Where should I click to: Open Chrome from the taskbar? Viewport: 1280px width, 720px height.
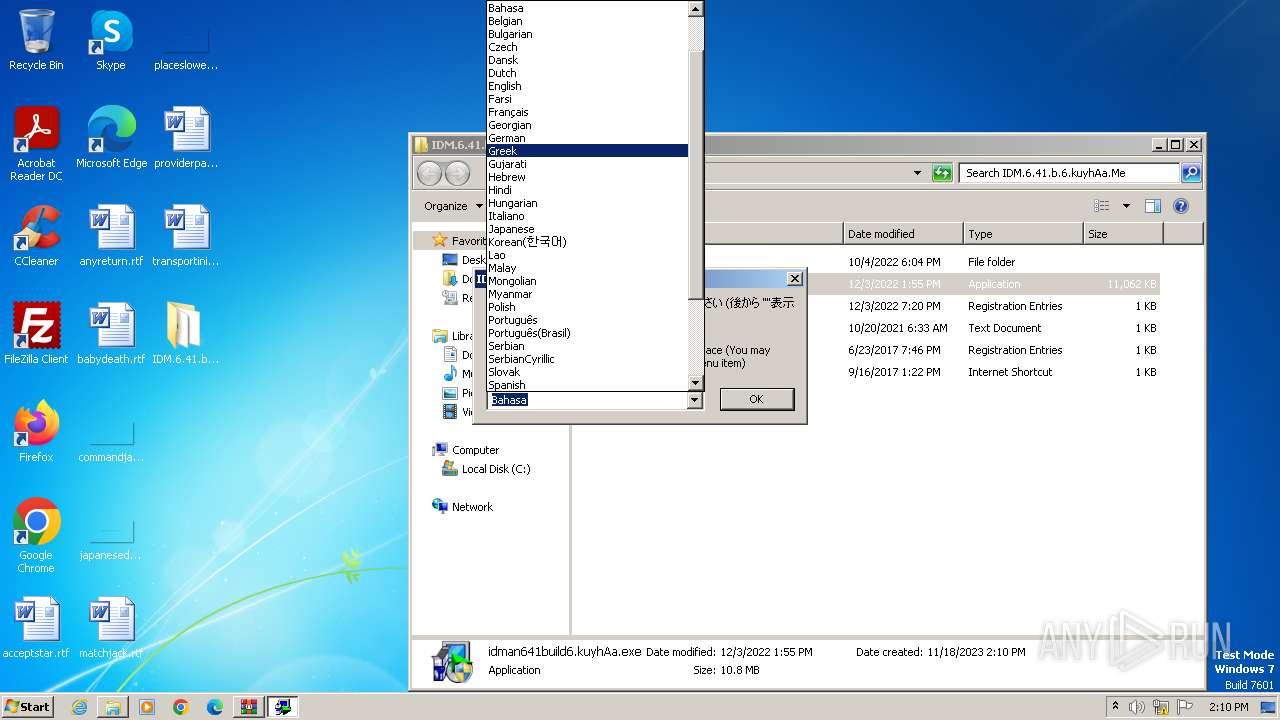[181, 707]
